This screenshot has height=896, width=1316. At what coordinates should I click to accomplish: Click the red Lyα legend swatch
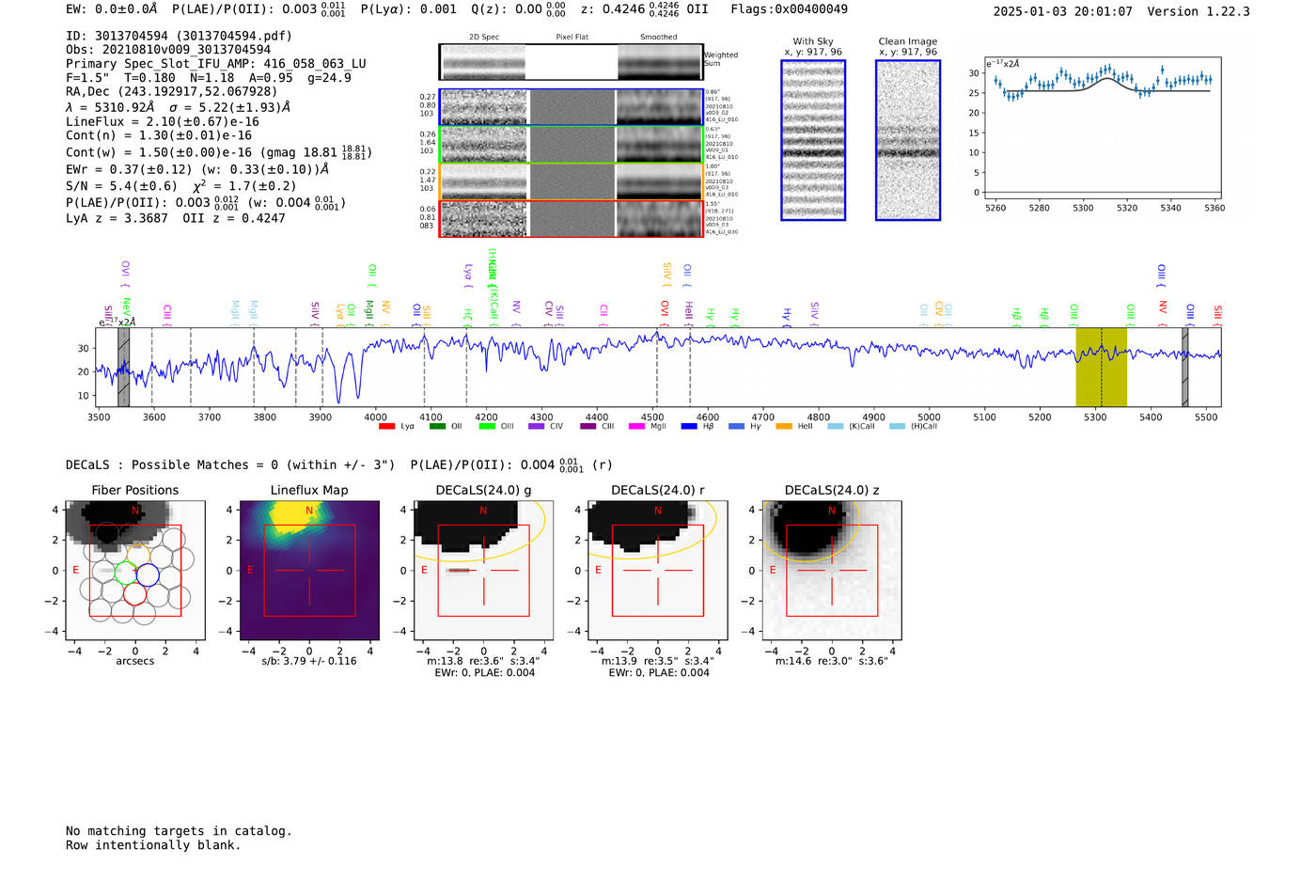[386, 427]
